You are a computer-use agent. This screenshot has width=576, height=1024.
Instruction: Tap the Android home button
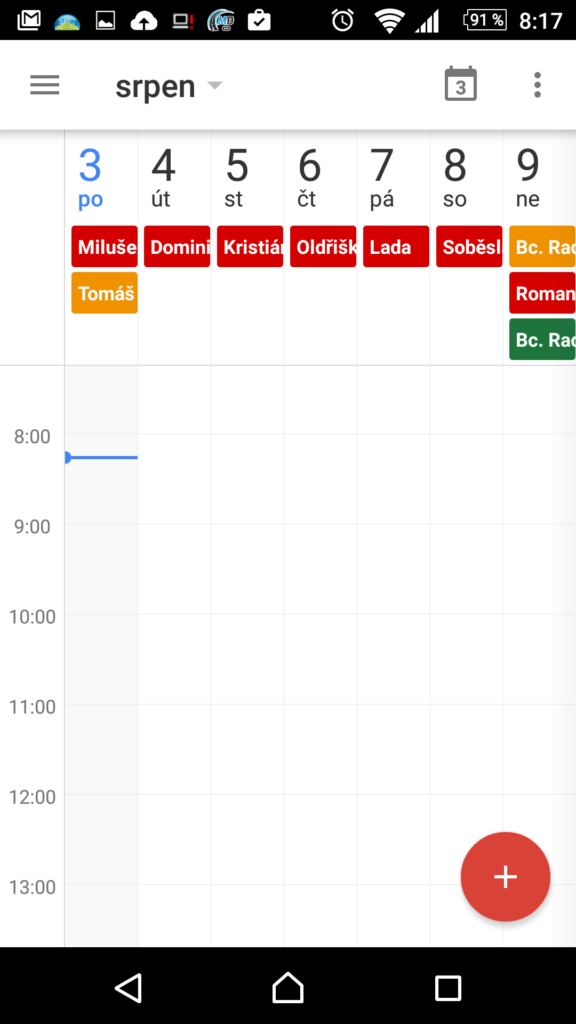point(288,987)
